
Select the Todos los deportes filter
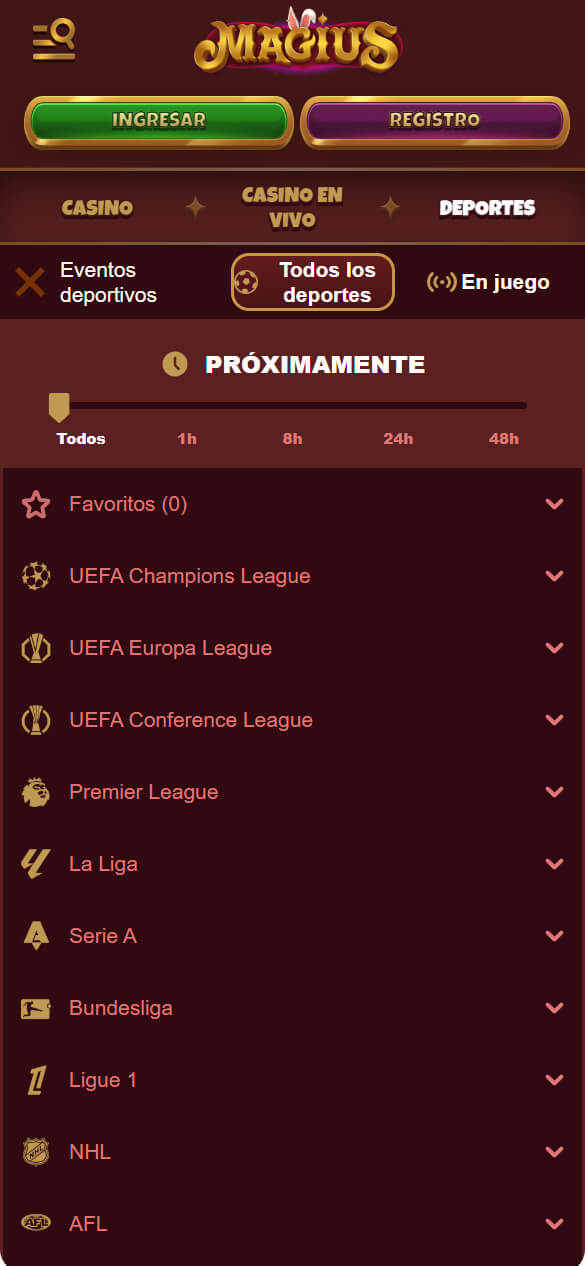[313, 283]
